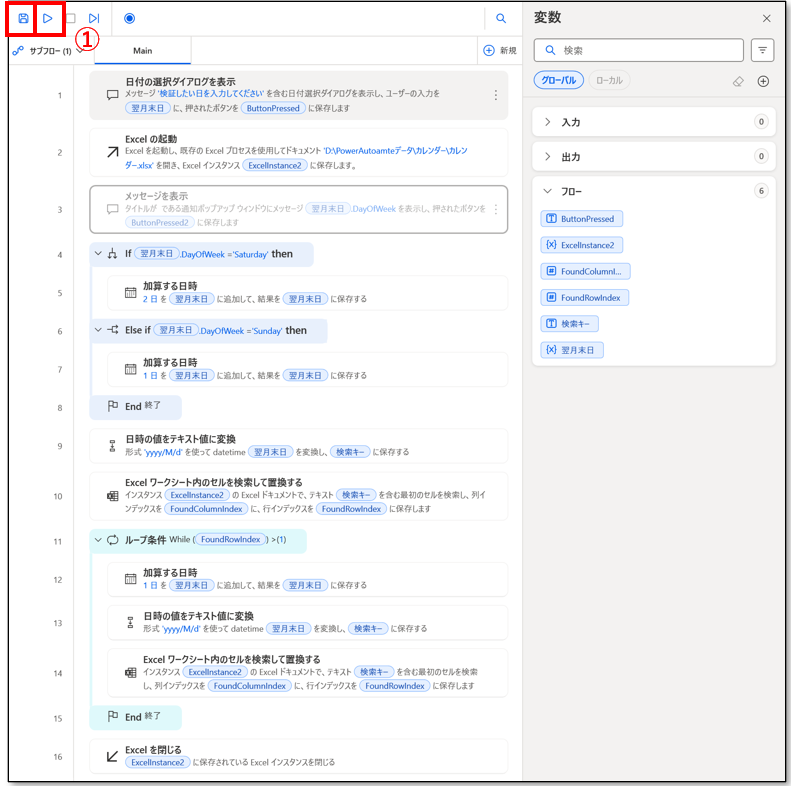Viewport: 791px width, 786px height.
Task: Start the recorder icon
Action: (x=130, y=18)
